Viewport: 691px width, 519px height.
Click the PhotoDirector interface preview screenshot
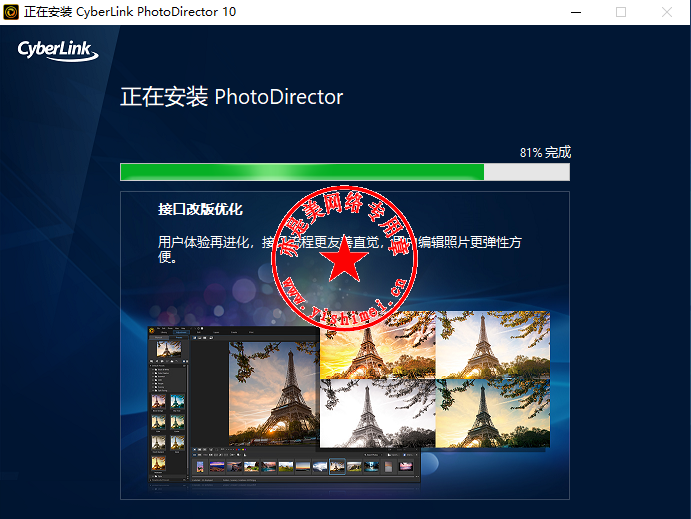[284, 404]
